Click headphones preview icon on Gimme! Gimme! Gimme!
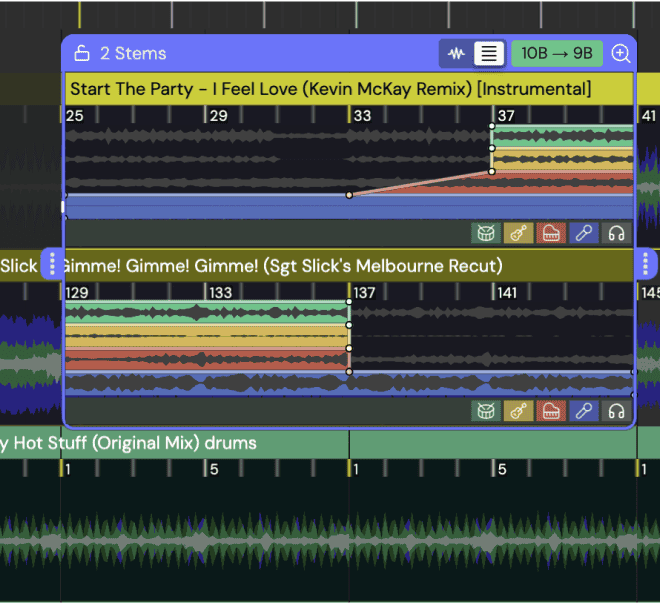This screenshot has height=603, width=660. (617, 411)
